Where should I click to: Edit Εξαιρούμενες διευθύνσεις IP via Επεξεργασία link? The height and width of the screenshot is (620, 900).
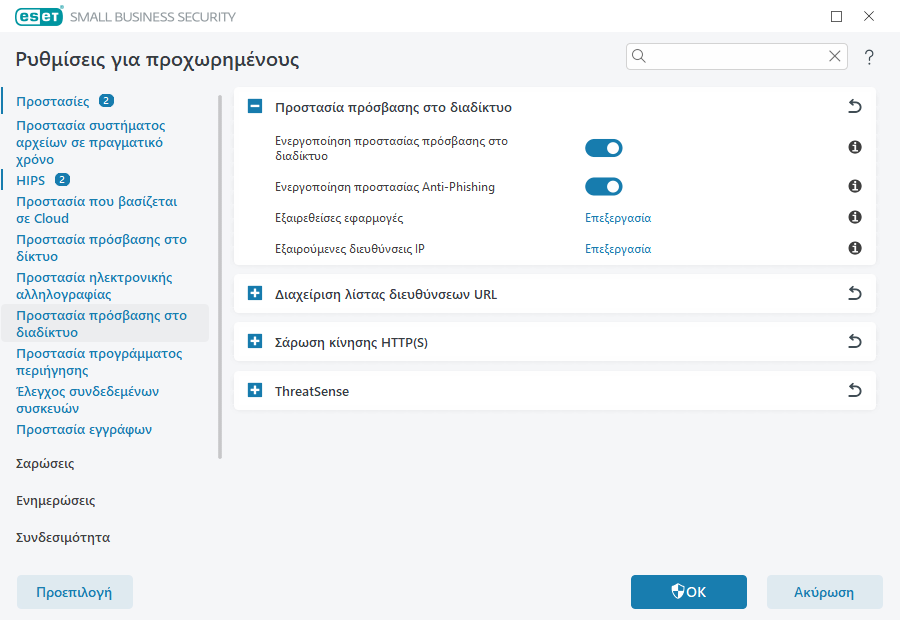(618, 249)
